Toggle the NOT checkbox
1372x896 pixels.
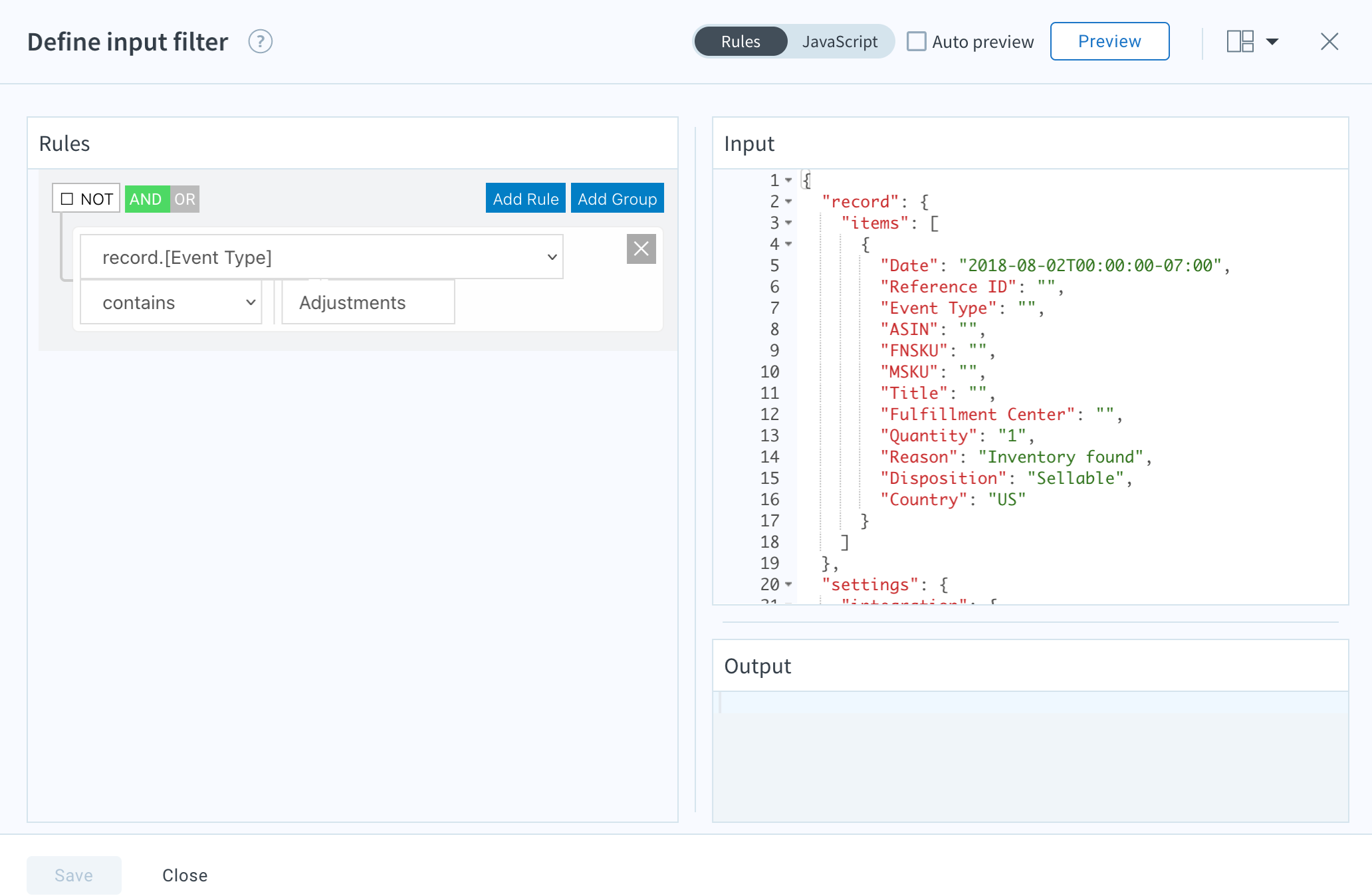[x=66, y=199]
